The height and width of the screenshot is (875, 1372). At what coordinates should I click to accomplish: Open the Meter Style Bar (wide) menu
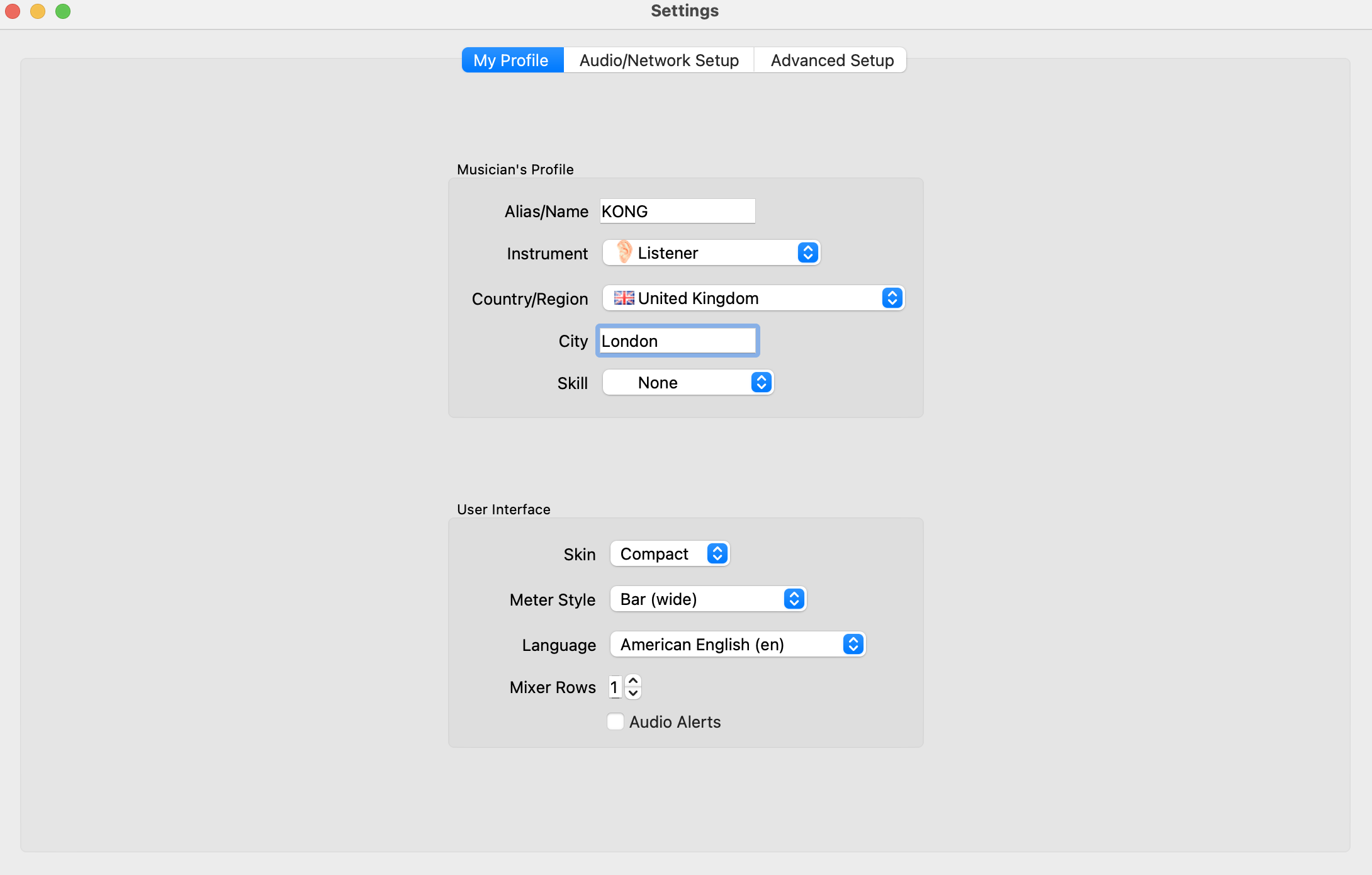point(708,599)
